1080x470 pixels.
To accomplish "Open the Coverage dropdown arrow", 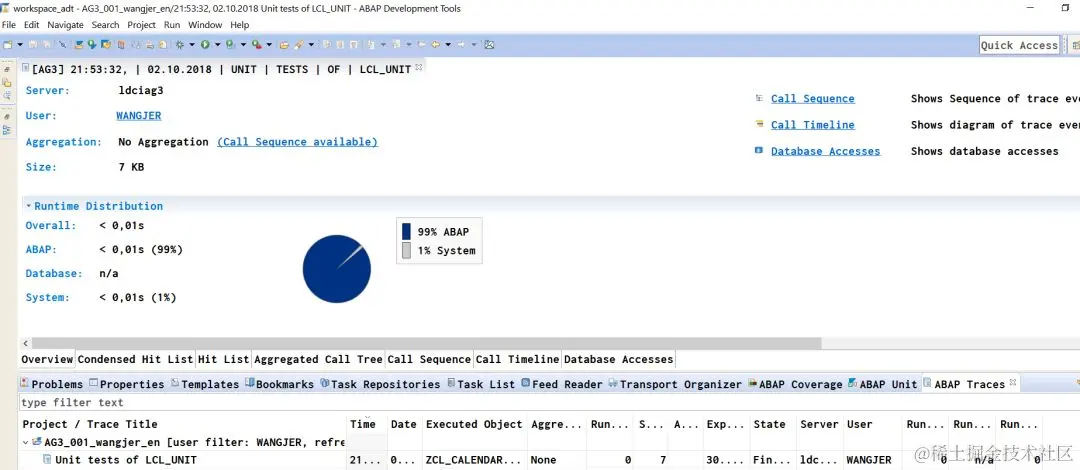I will coord(243,45).
